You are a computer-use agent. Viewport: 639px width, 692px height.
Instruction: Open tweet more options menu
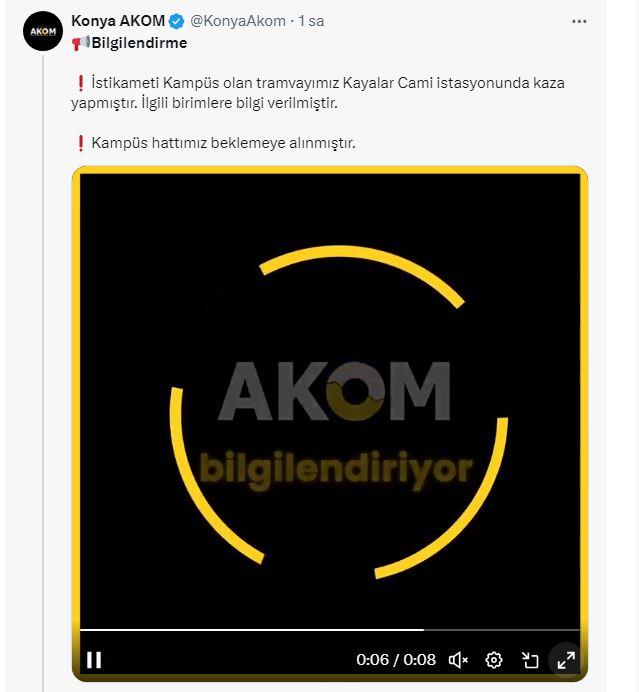tap(579, 21)
